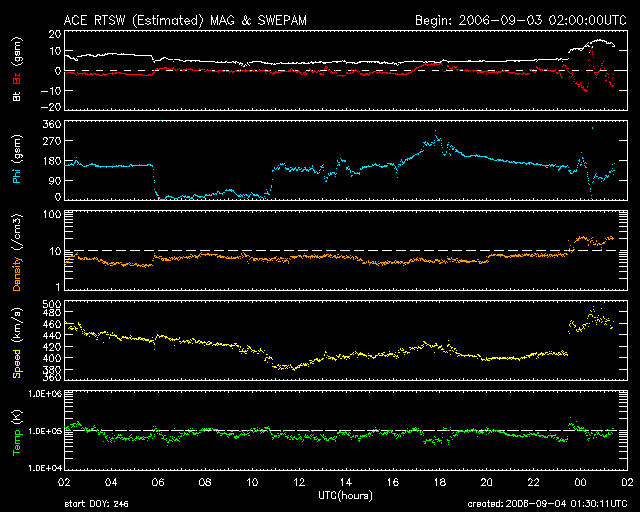This screenshot has width=640, height=512.
Task: Click the "-10" tick on the Bt Bz axis
Action: [51, 91]
